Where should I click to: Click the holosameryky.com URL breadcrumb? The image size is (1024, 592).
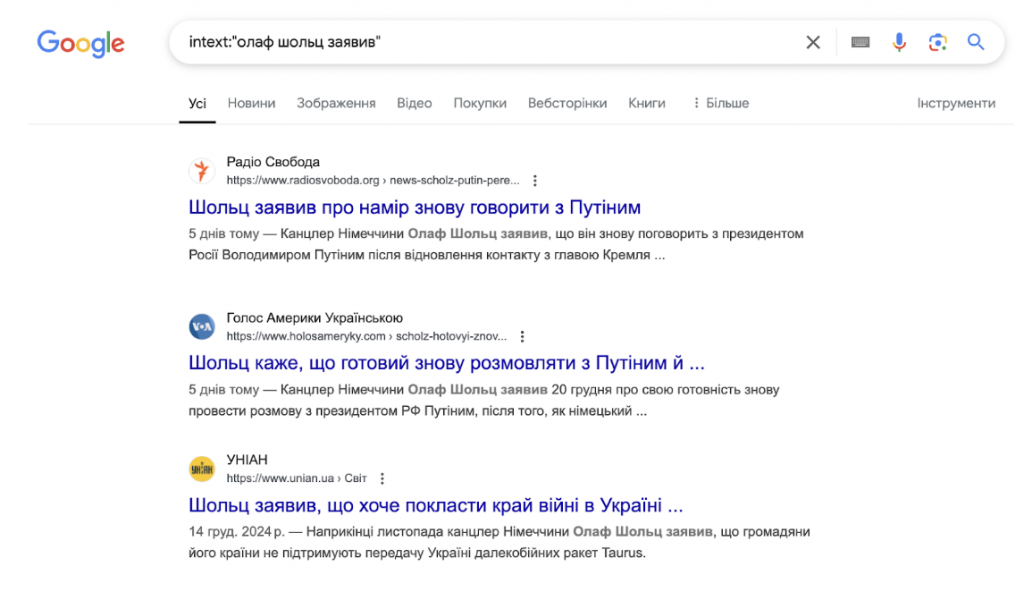[366, 337]
